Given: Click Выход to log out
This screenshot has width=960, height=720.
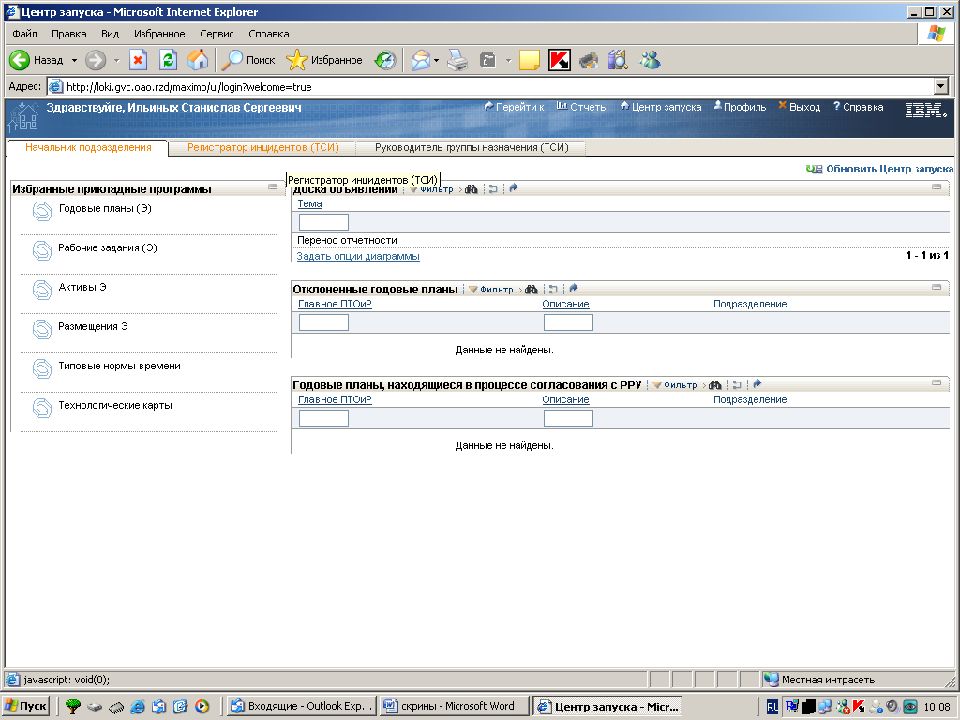Looking at the screenshot, I should click(x=799, y=107).
